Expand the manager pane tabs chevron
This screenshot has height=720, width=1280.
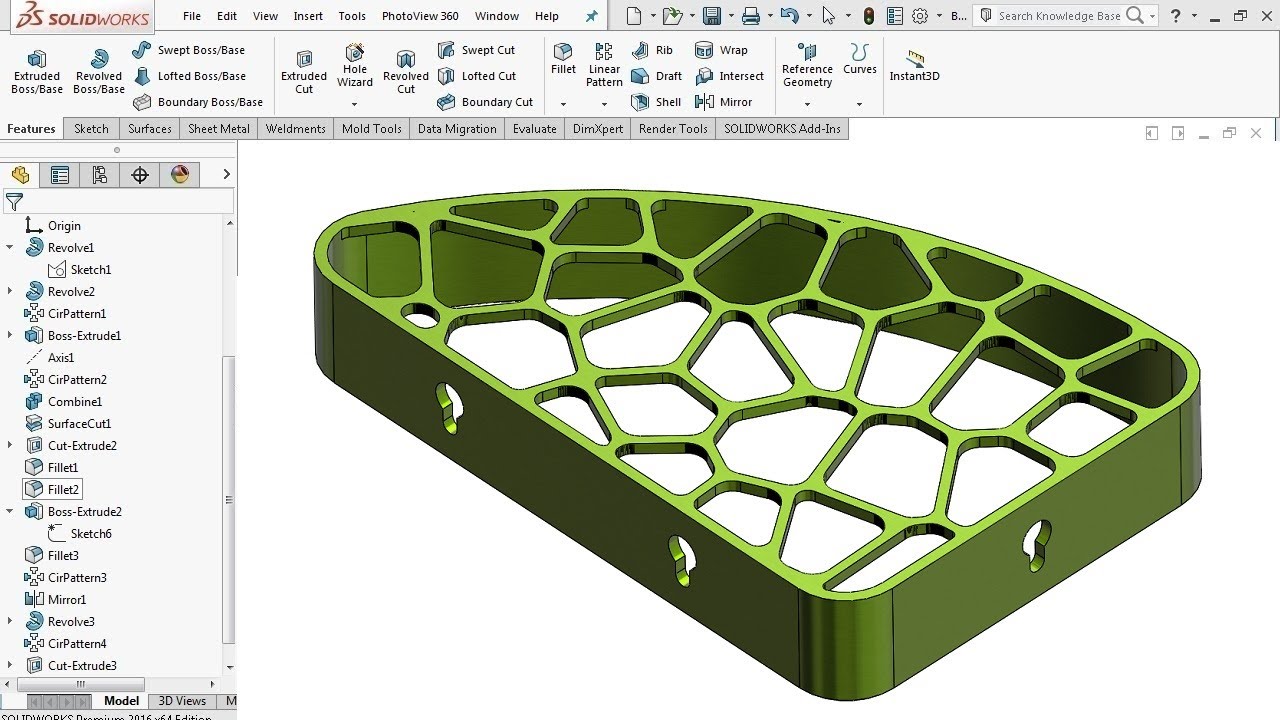coord(226,175)
